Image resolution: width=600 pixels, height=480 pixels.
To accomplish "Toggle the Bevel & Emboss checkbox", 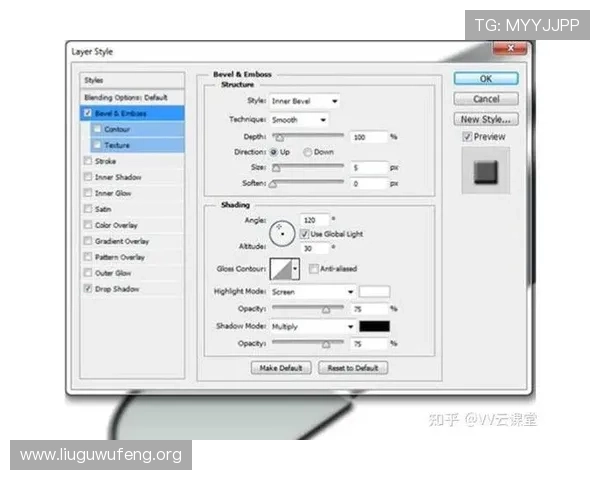I will coord(88,113).
